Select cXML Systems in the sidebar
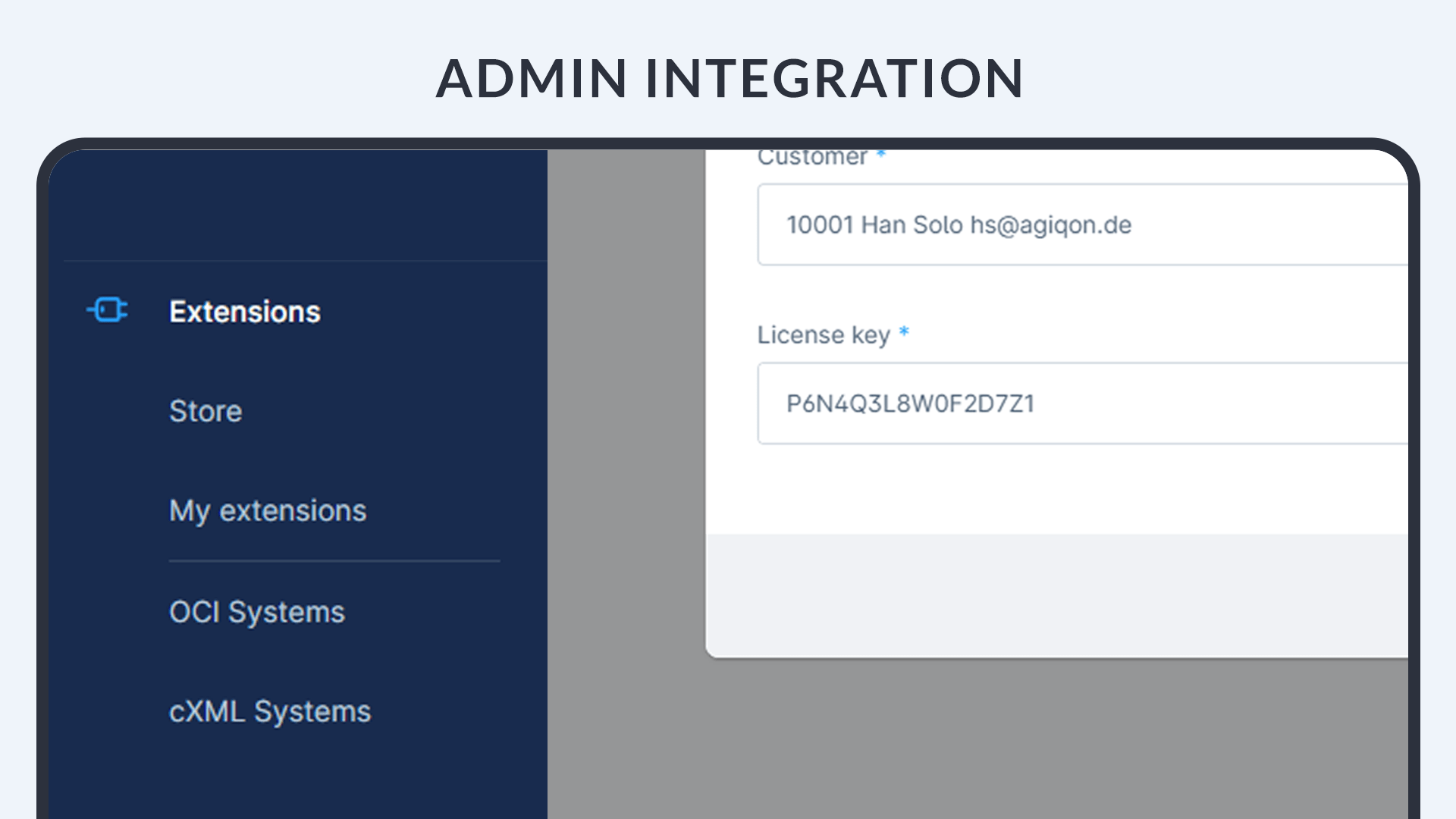Image resolution: width=1456 pixels, height=819 pixels. click(270, 711)
